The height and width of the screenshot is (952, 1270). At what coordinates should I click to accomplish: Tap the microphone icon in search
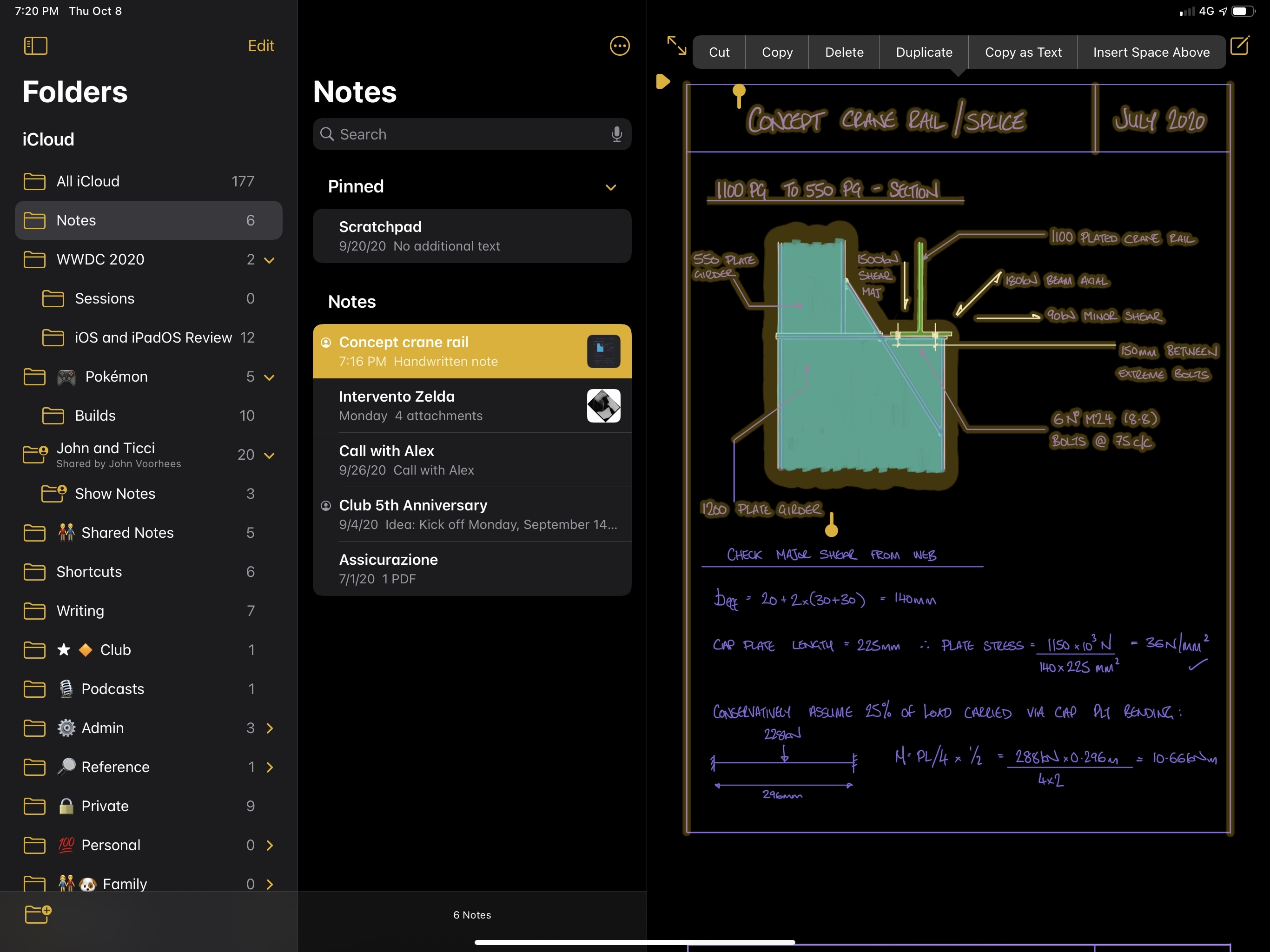616,134
